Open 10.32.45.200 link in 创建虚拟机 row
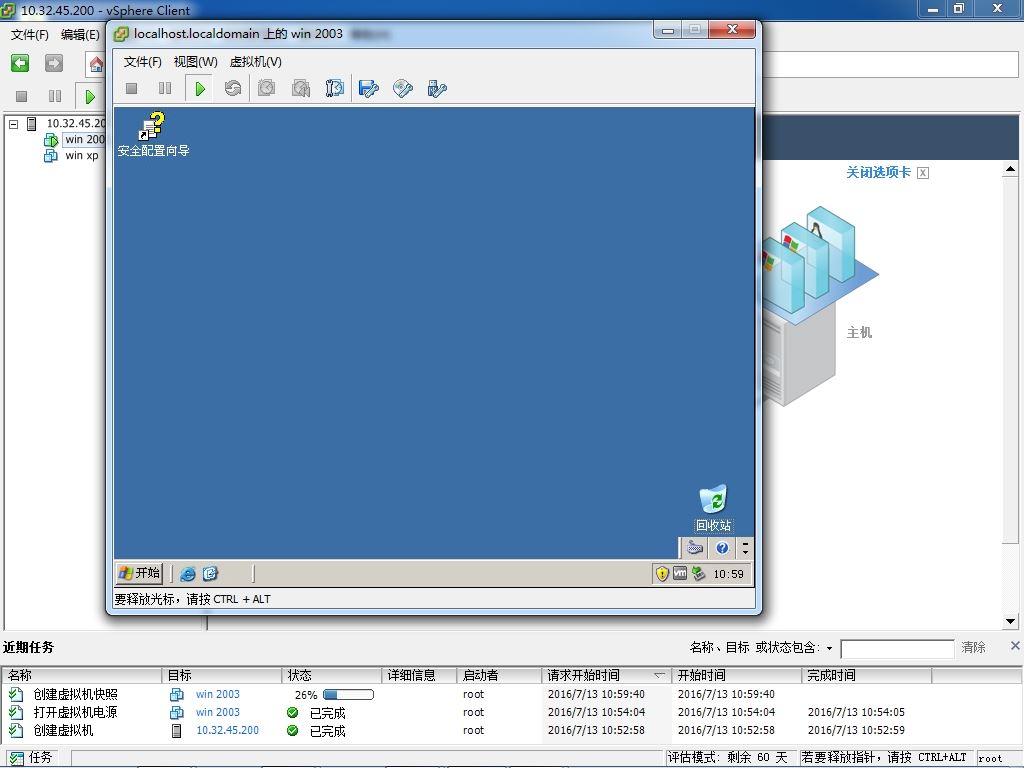The width and height of the screenshot is (1024, 768). click(x=227, y=730)
